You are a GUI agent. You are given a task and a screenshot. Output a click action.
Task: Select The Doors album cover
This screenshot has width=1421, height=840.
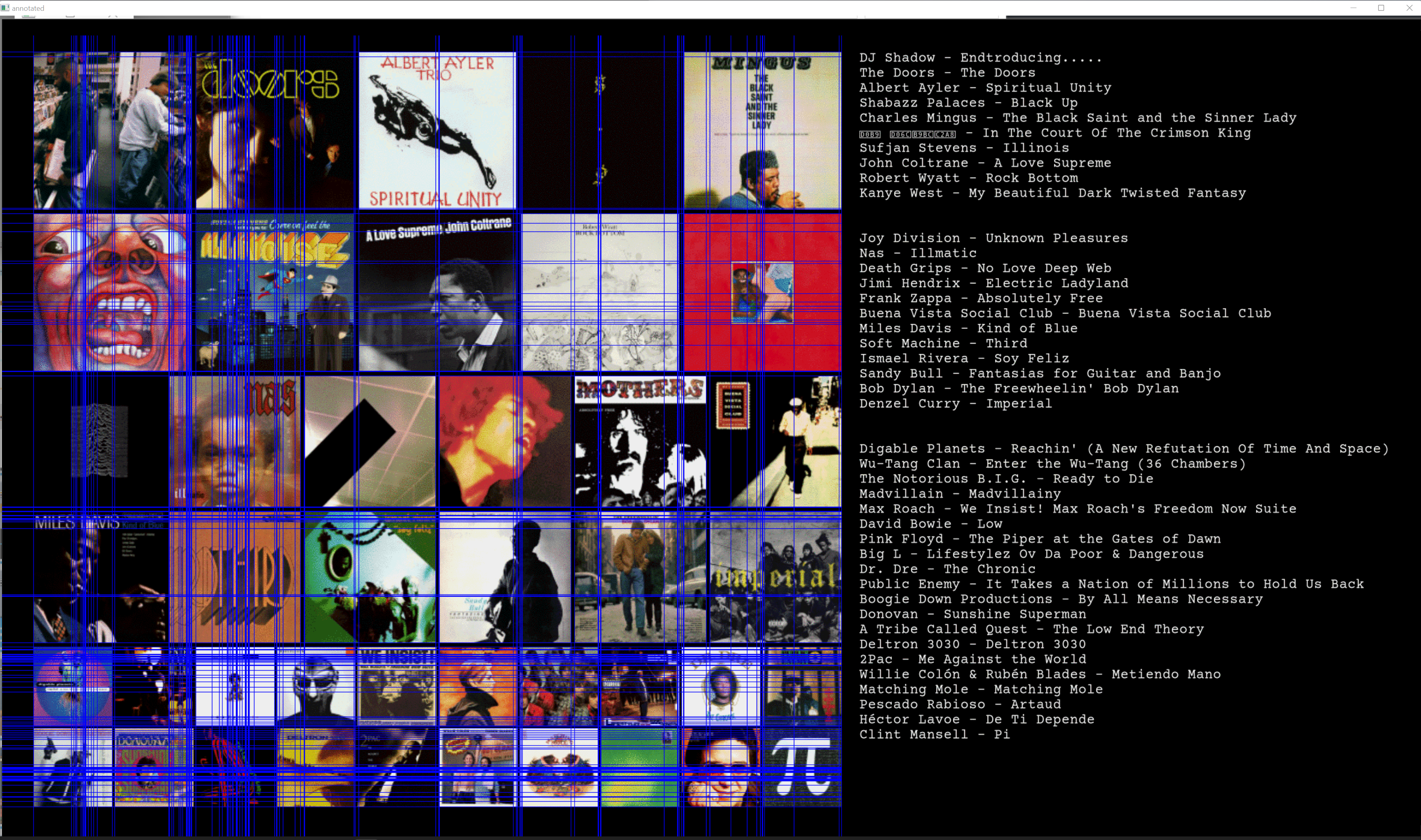point(275,130)
